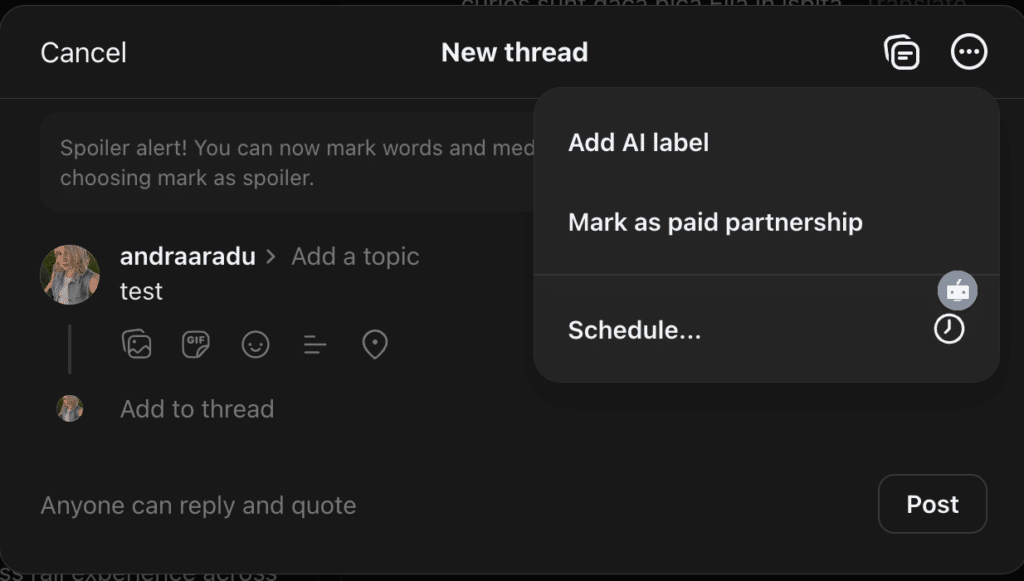The height and width of the screenshot is (581, 1024).
Task: Choose Mark as paid partnership
Action: point(716,222)
